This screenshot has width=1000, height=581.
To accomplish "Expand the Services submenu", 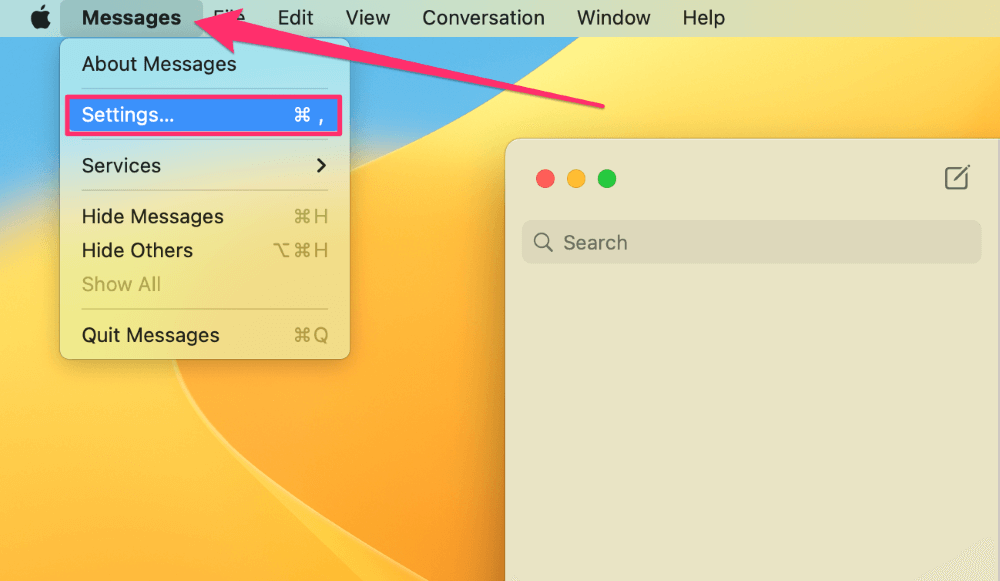I will pyautogui.click(x=204, y=166).
